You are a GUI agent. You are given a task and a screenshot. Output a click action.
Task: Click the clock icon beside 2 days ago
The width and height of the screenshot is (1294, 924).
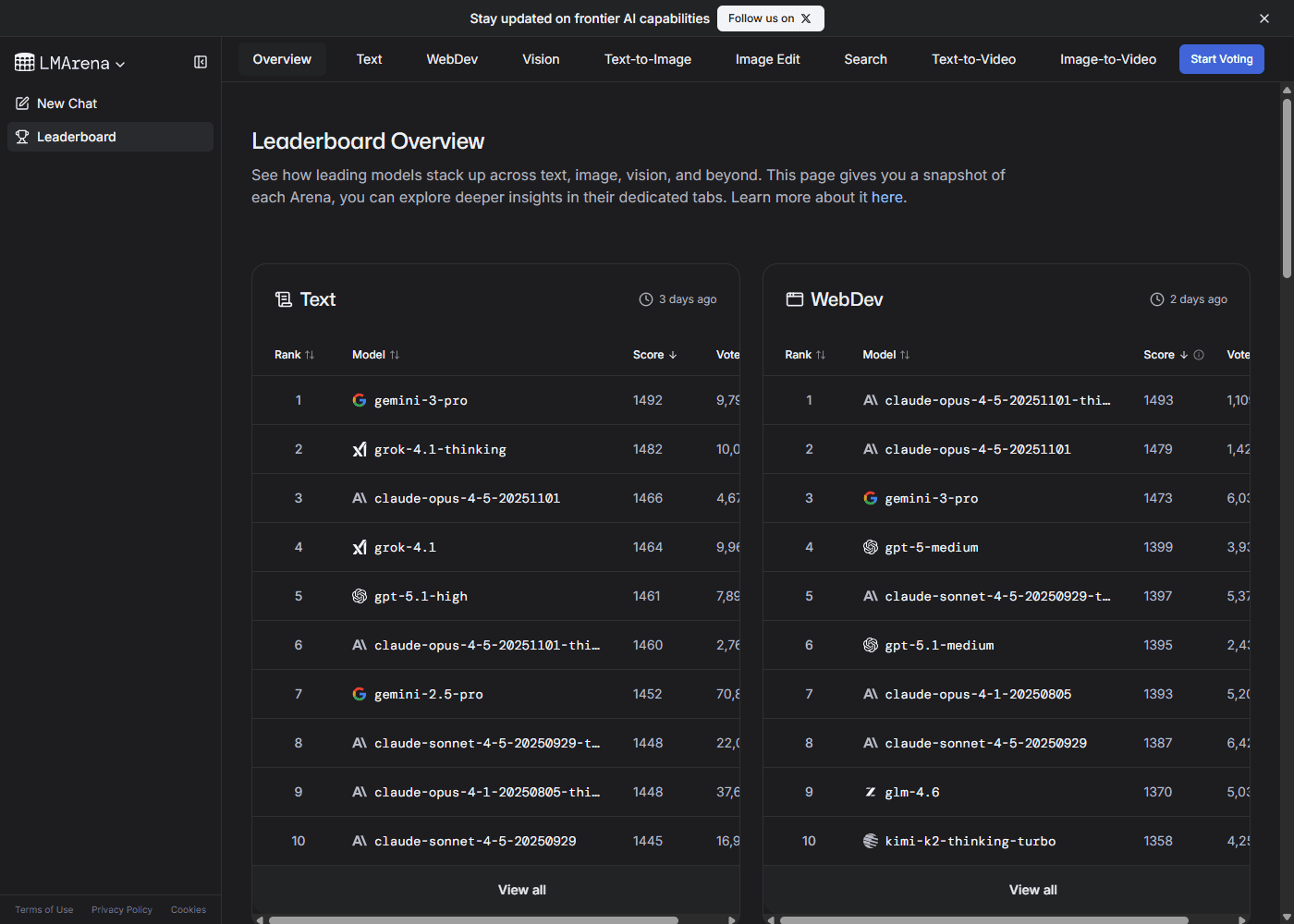1157,299
